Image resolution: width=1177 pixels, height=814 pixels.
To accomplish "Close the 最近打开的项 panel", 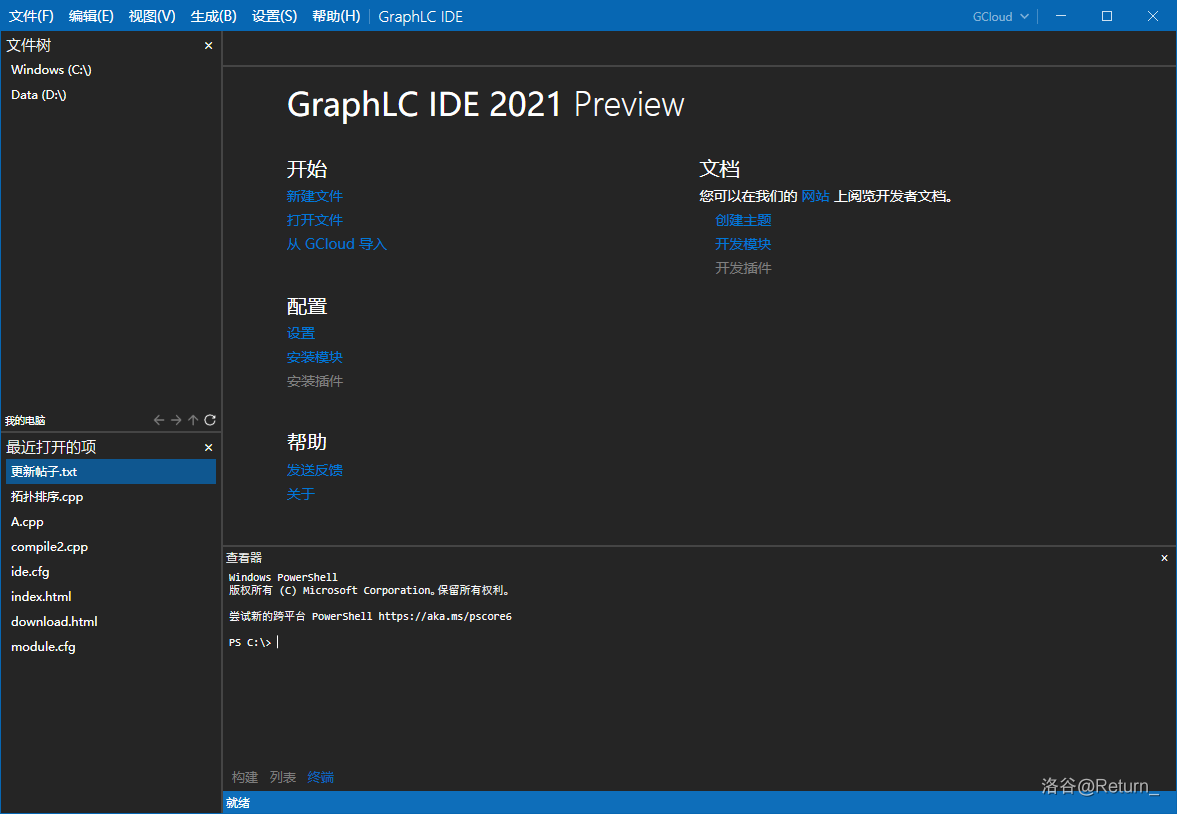I will (209, 448).
